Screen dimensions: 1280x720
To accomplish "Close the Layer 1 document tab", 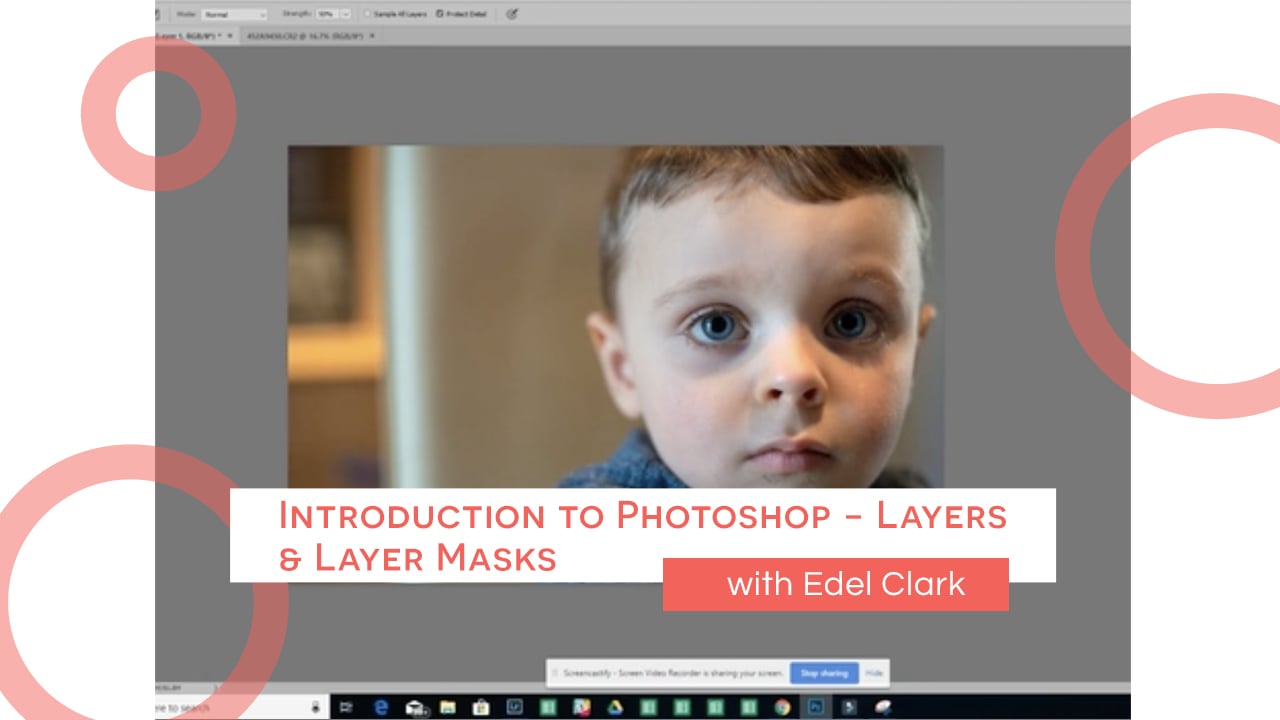I will 230,36.
